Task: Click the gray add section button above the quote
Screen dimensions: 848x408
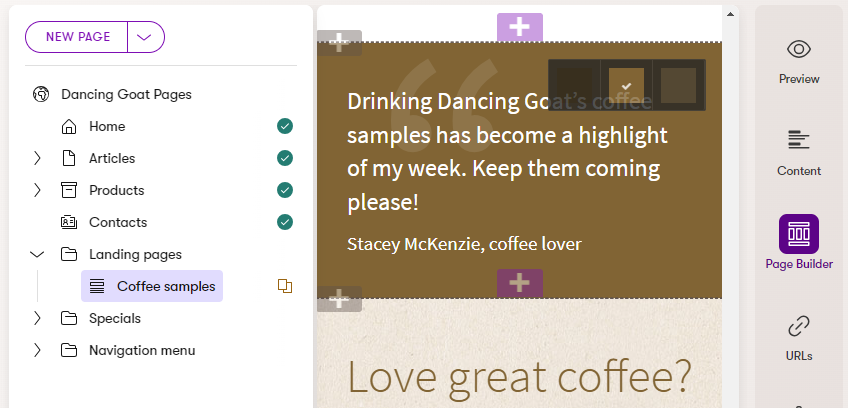Action: [x=339, y=43]
